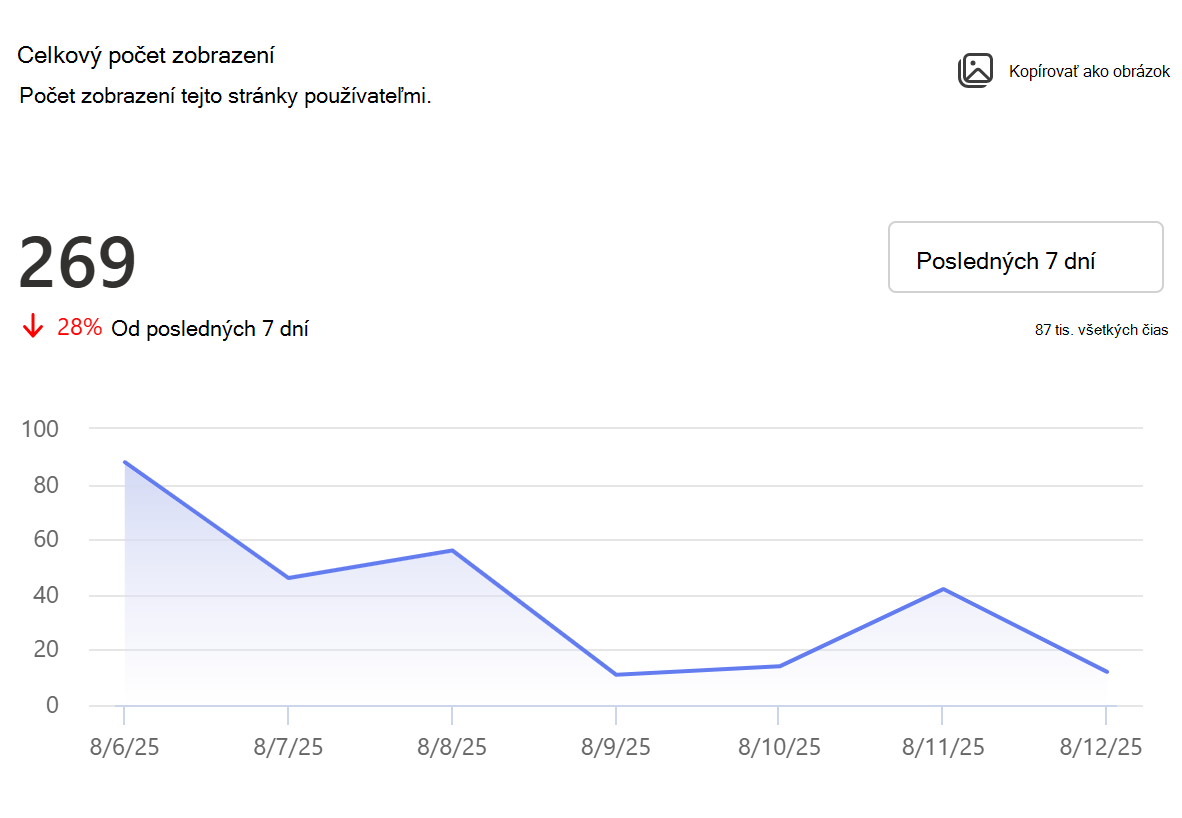
Task: Click the 8/9/25 axis date label
Action: [x=615, y=747]
